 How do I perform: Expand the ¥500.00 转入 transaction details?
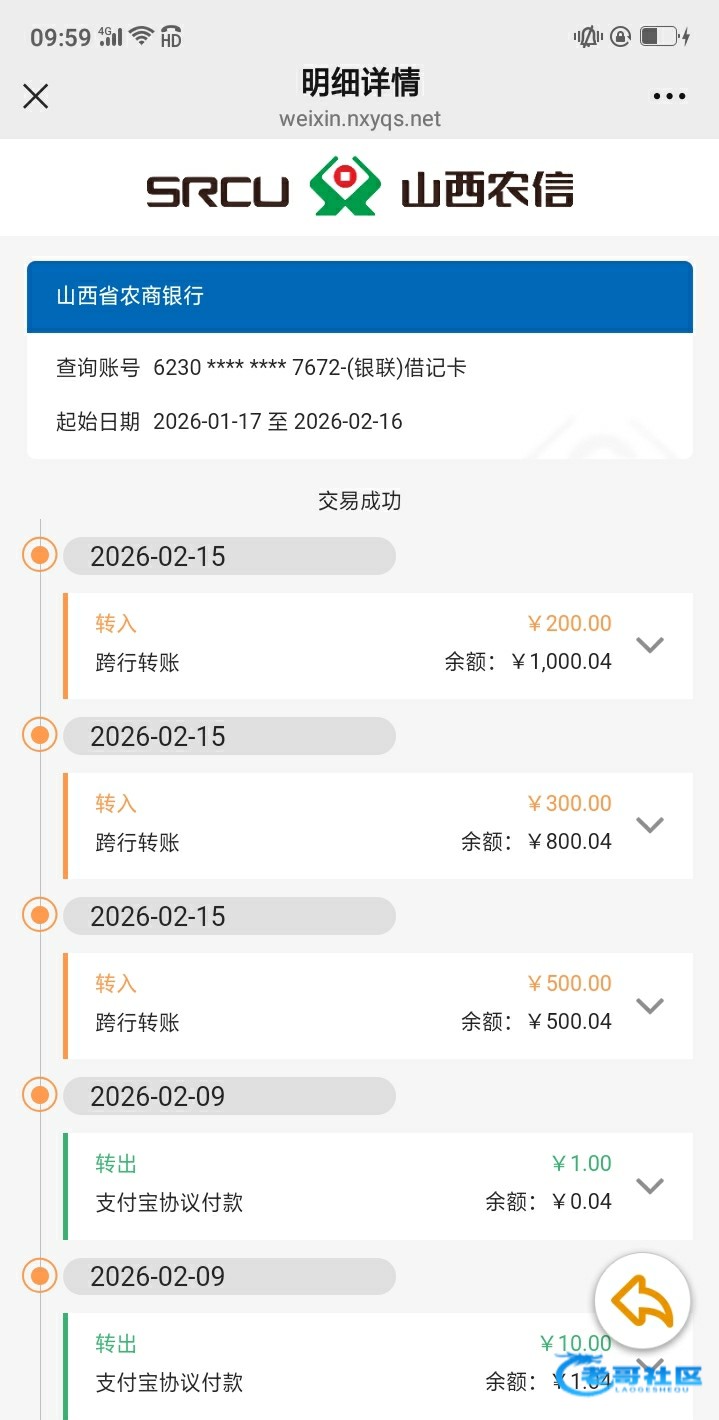(650, 1005)
